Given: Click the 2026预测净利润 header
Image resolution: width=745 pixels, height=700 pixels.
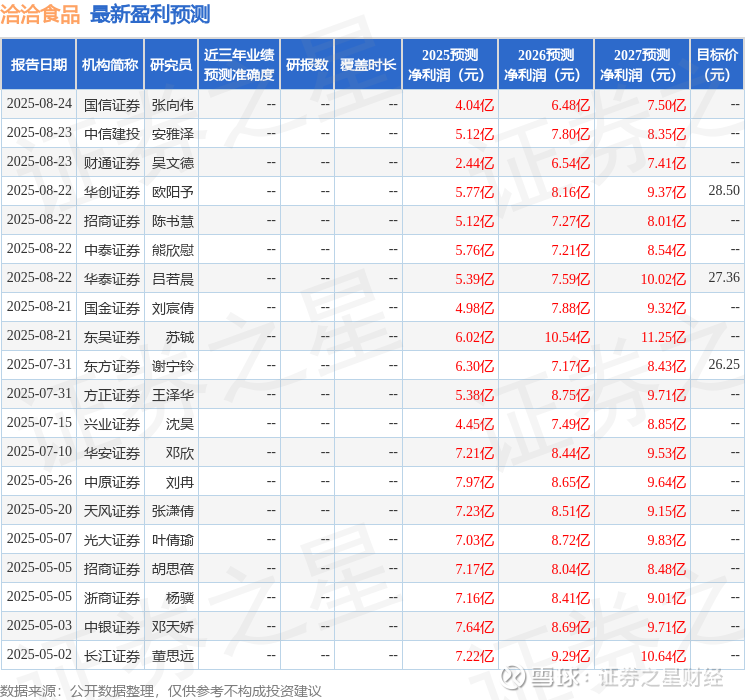Looking at the screenshot, I should [546, 65].
